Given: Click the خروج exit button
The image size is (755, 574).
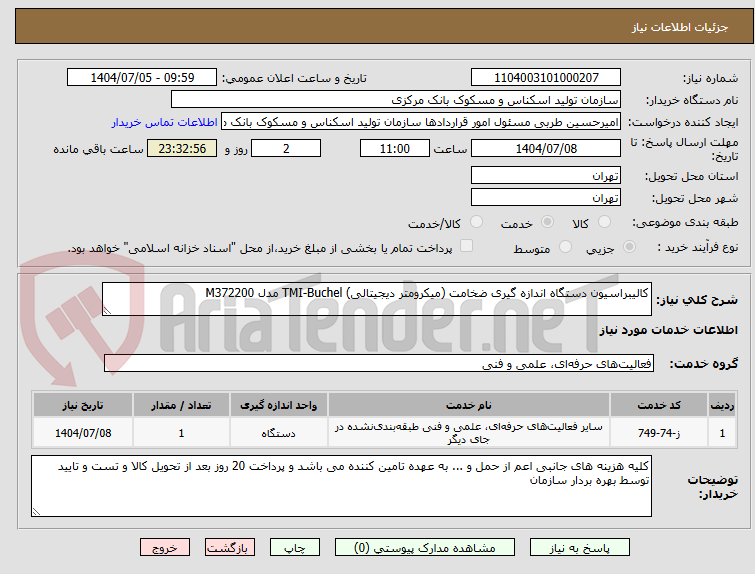Looking at the screenshot, I should coord(165,548).
